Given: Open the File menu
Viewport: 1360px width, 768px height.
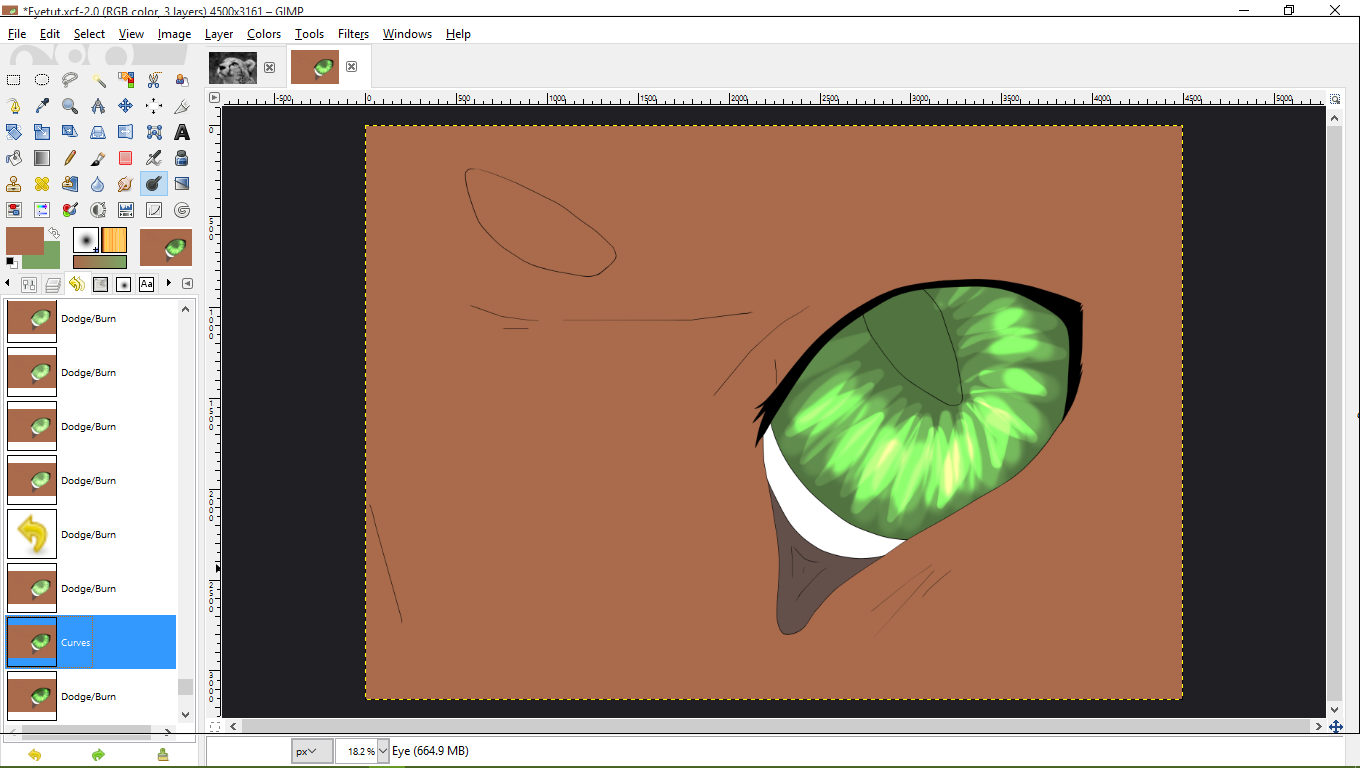Looking at the screenshot, I should click(17, 34).
